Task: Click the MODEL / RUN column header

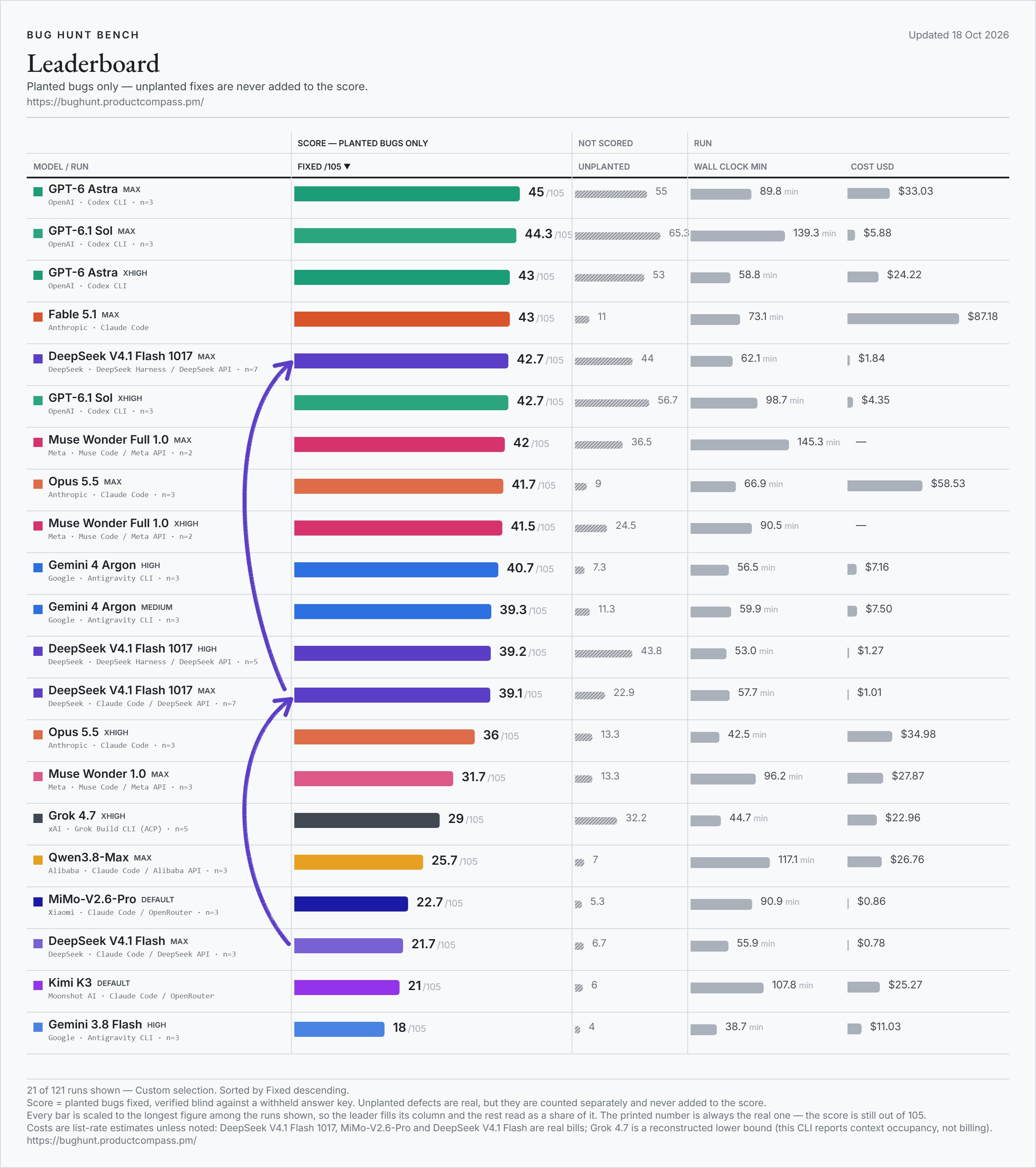Action: 61,166
